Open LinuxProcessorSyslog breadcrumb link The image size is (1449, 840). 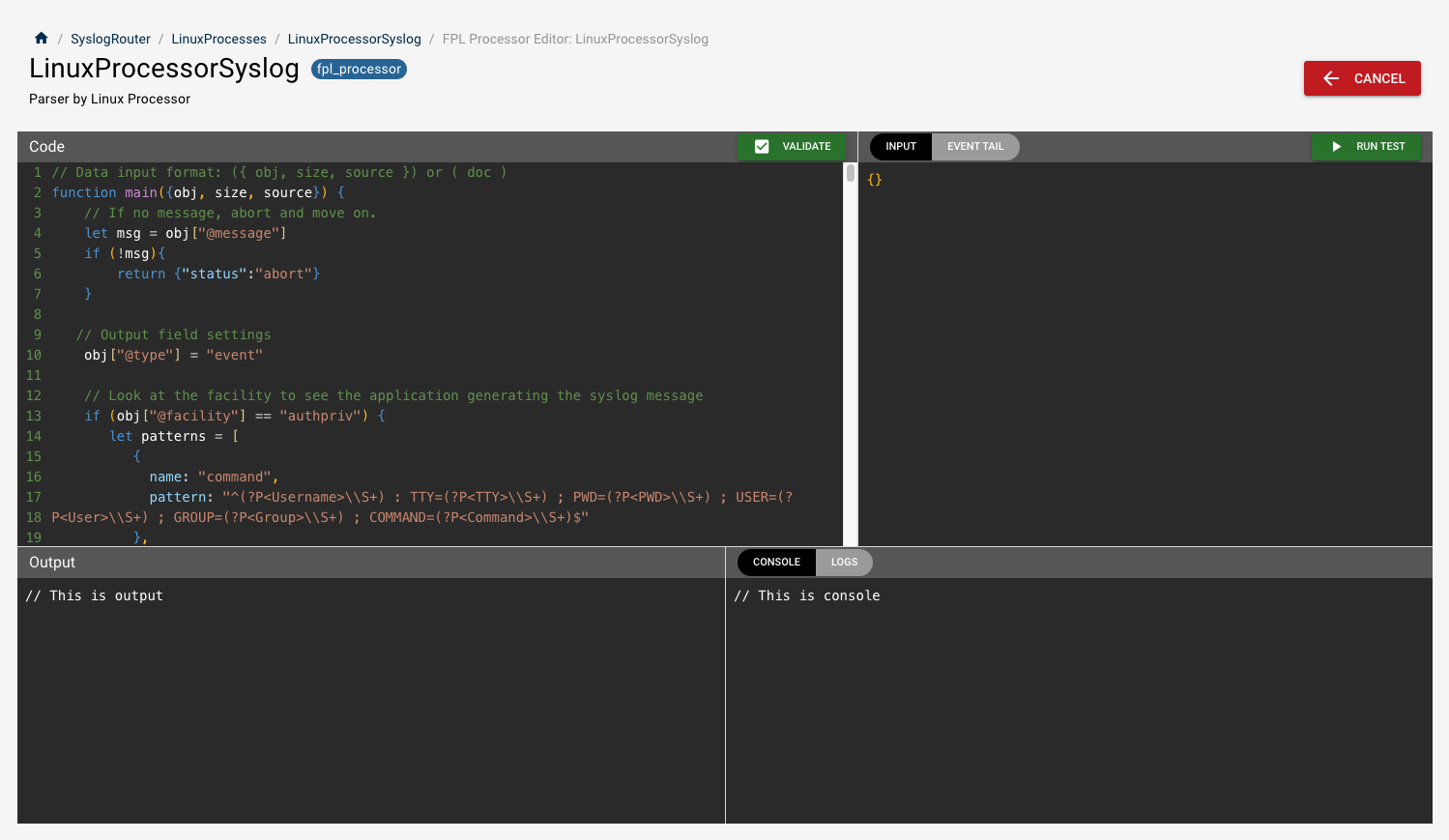coord(354,40)
